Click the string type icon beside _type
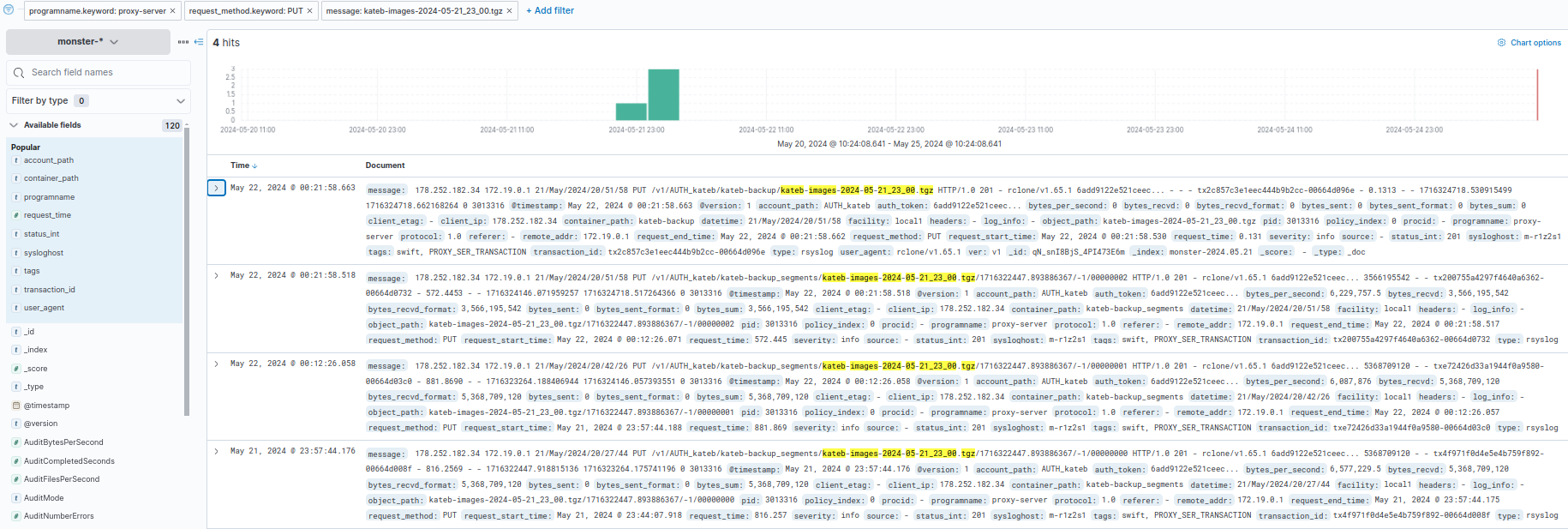This screenshot has height=529, width=1568. [16, 387]
